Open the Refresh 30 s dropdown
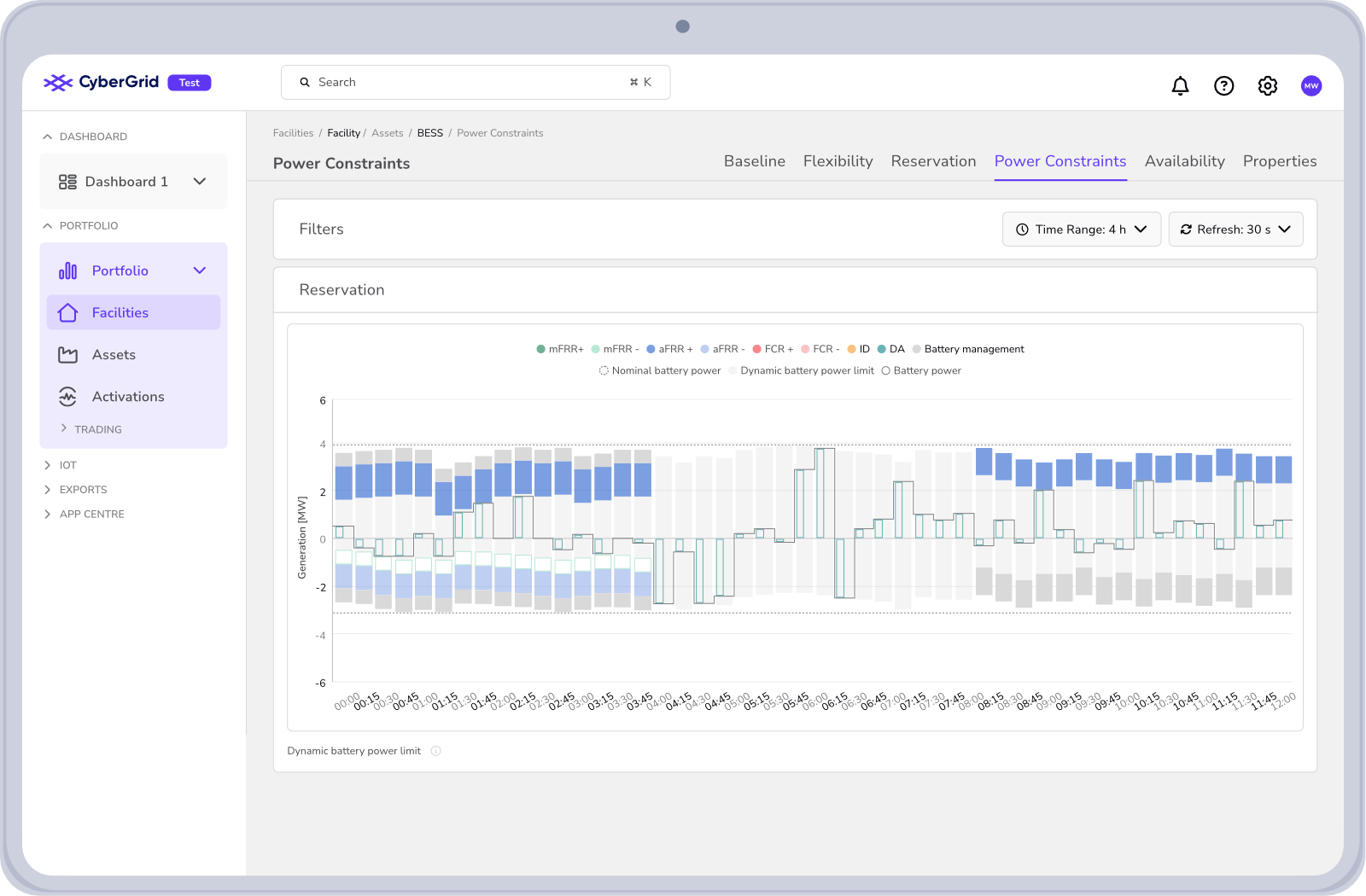 click(1235, 230)
